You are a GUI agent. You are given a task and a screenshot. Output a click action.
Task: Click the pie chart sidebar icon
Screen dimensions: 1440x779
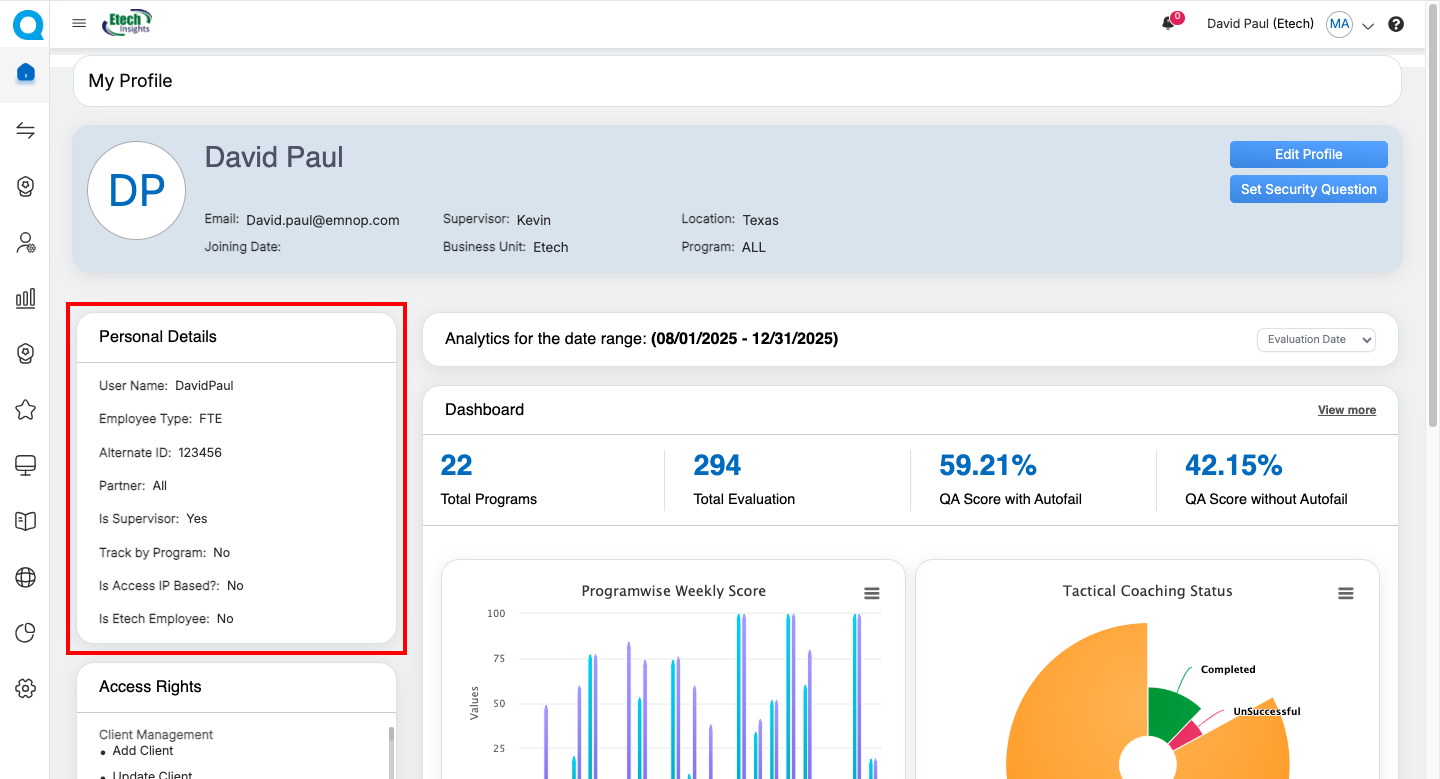pyautogui.click(x=26, y=632)
